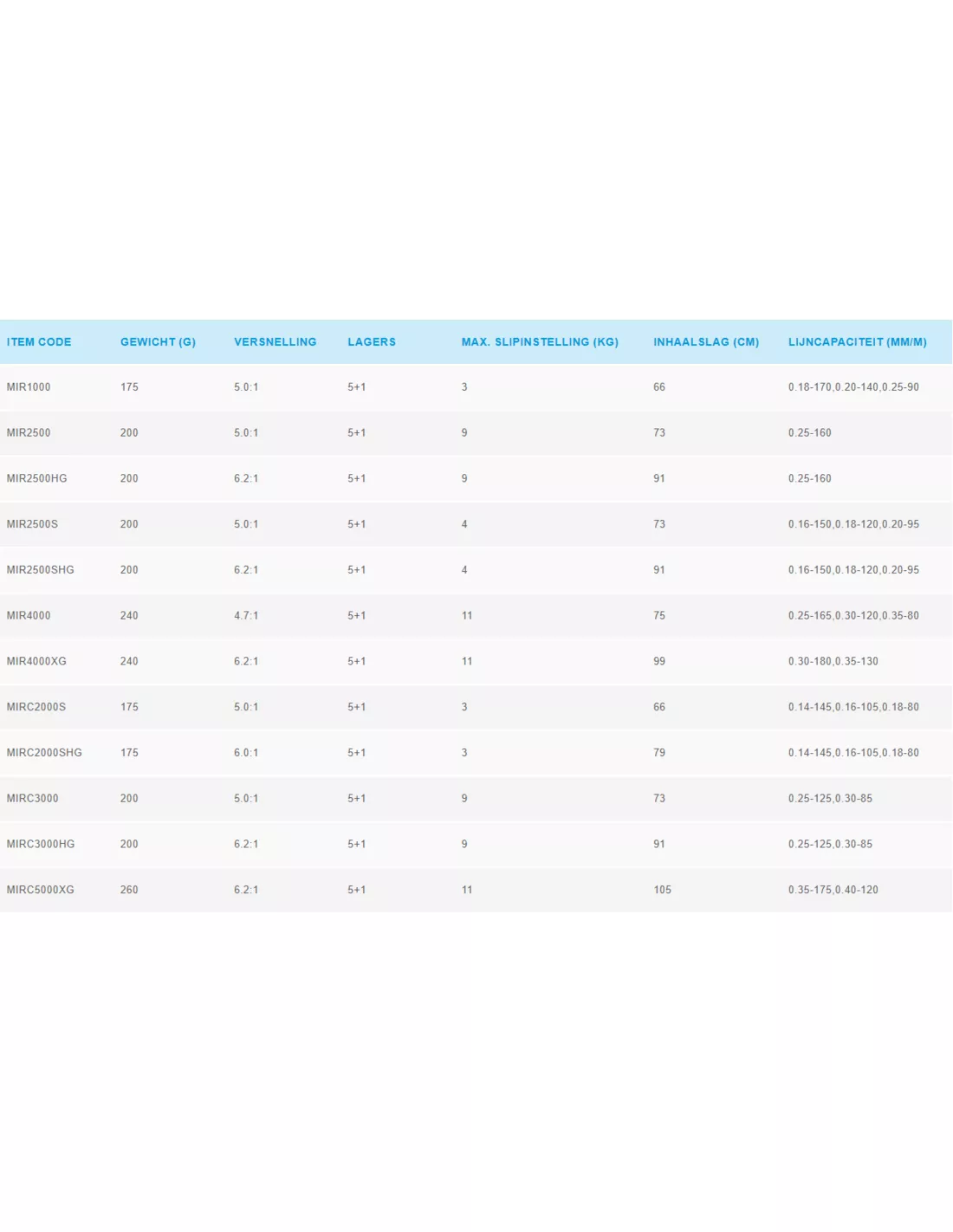Click the MIR2500S item code
This screenshot has width=953, height=1232.
[x=32, y=524]
